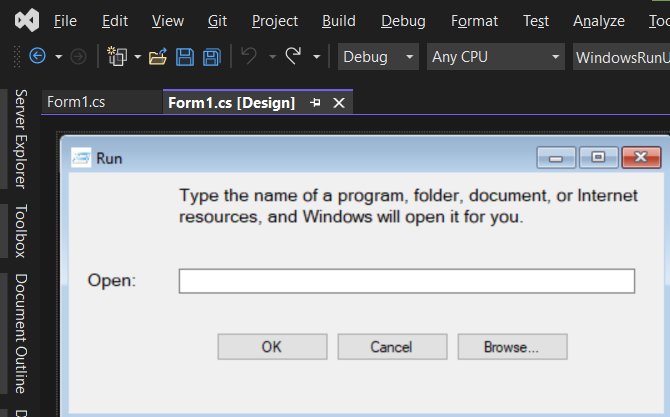Redo the last action
This screenshot has width=670, height=417.
(293, 56)
